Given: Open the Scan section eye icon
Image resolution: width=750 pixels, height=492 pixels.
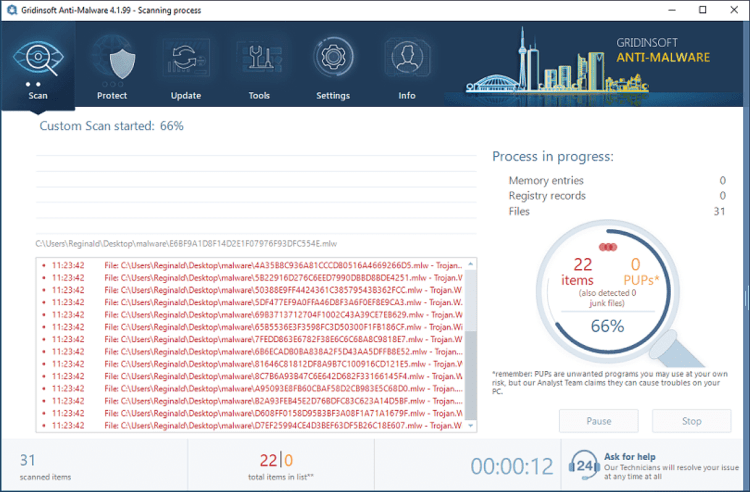Looking at the screenshot, I should [38, 58].
